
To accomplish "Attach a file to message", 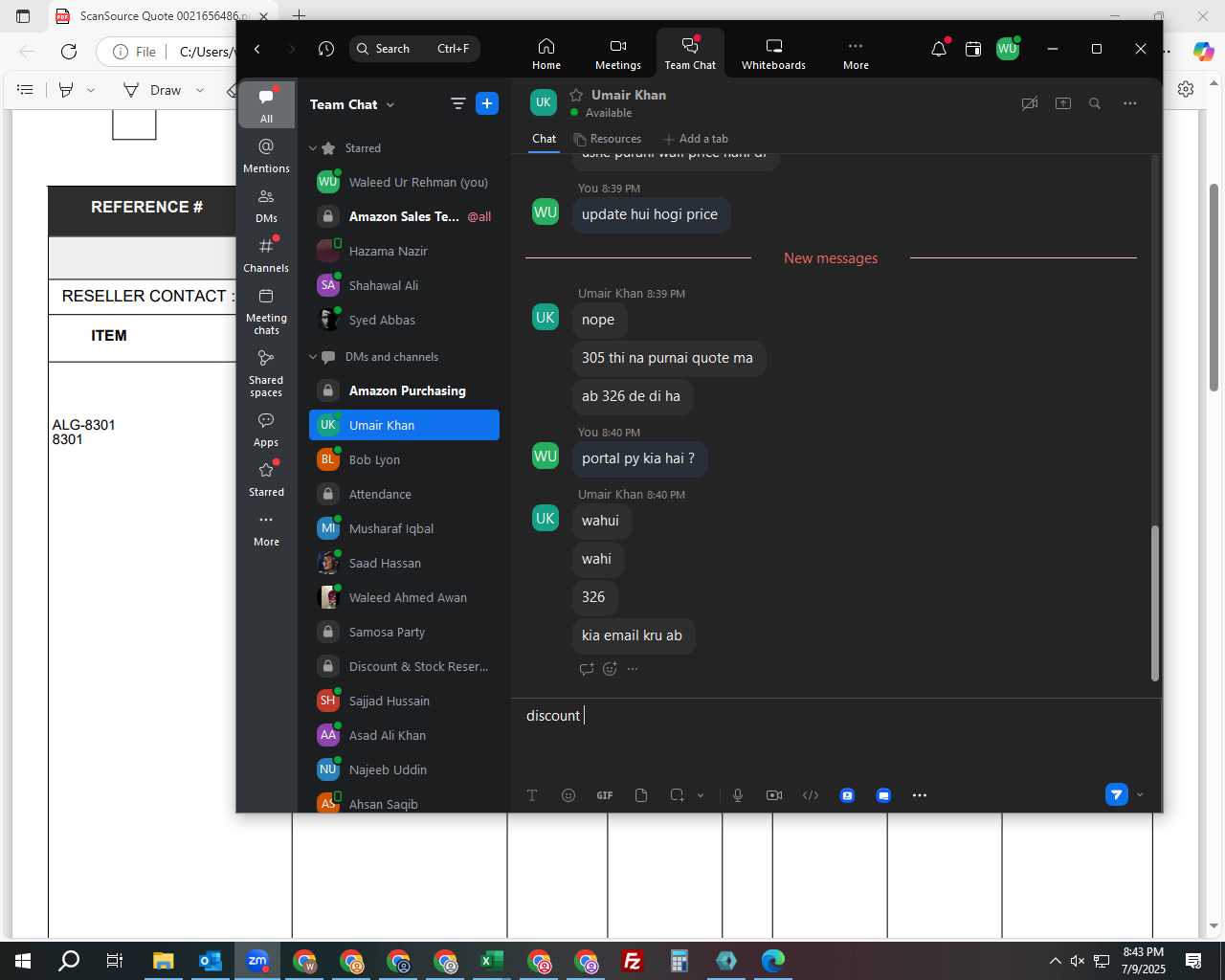I will [641, 795].
